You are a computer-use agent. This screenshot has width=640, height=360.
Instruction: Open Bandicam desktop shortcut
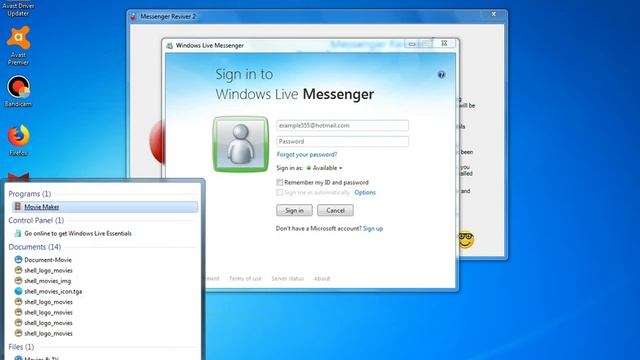point(18,91)
